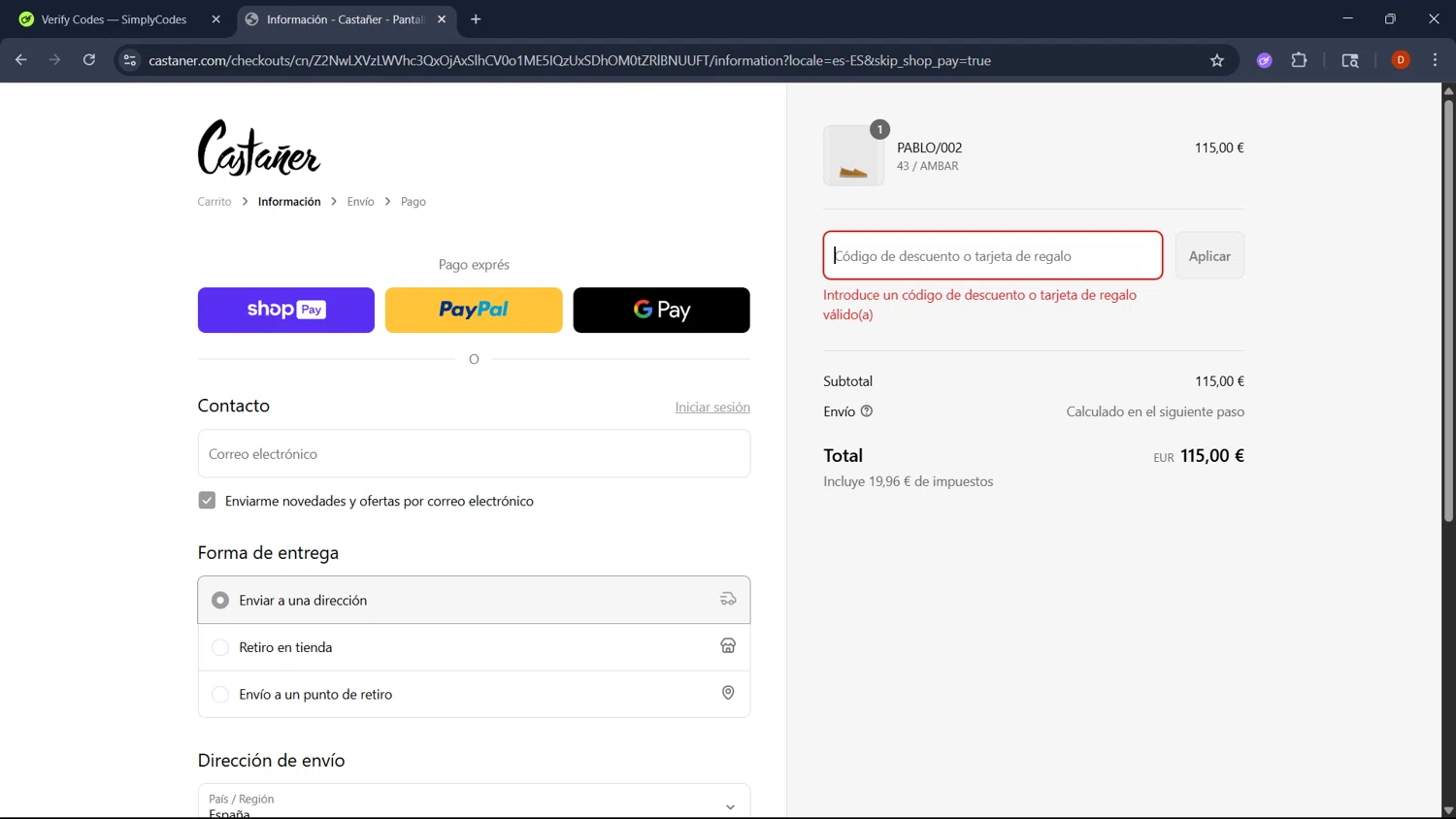This screenshot has height=819, width=1456.
Task: Click the Incluye 19,96 € de impuestos text
Action: tap(909, 481)
